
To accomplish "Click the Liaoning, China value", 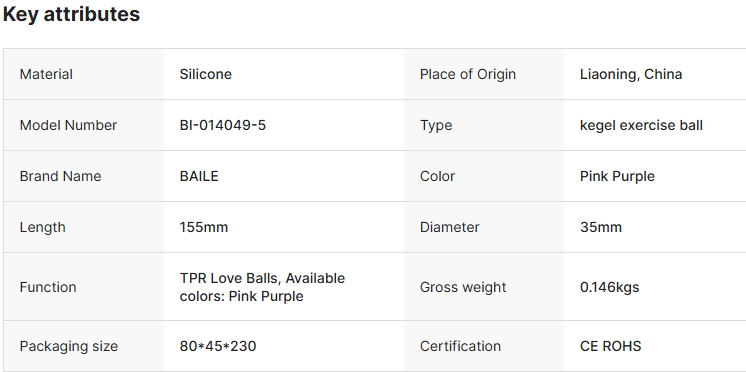I will 631,74.
